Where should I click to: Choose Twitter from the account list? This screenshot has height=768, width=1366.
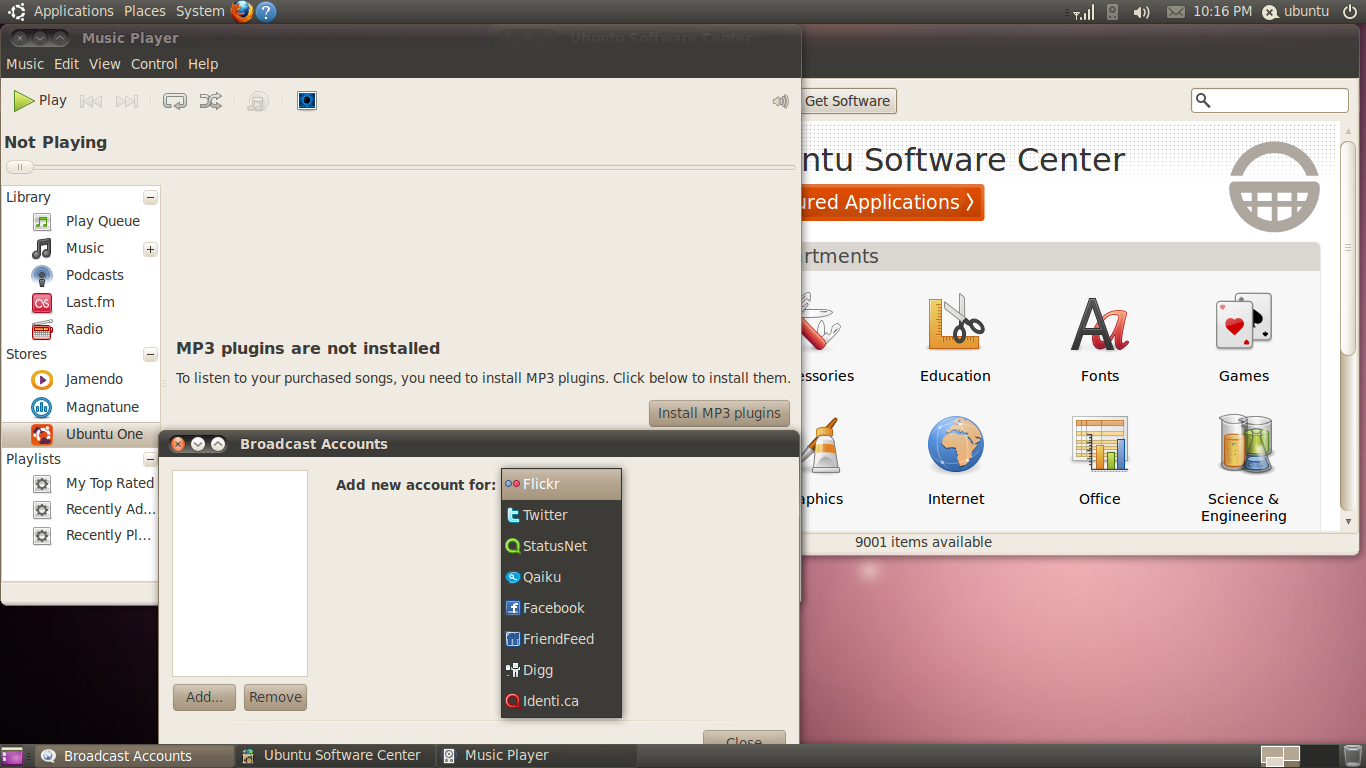pos(561,515)
